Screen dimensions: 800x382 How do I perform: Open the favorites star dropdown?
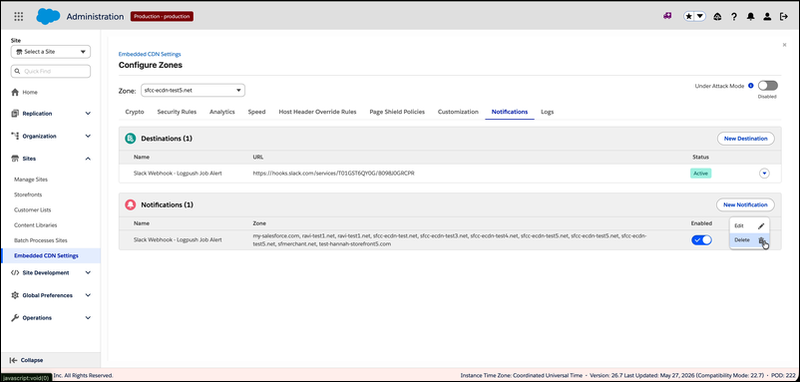pos(694,16)
